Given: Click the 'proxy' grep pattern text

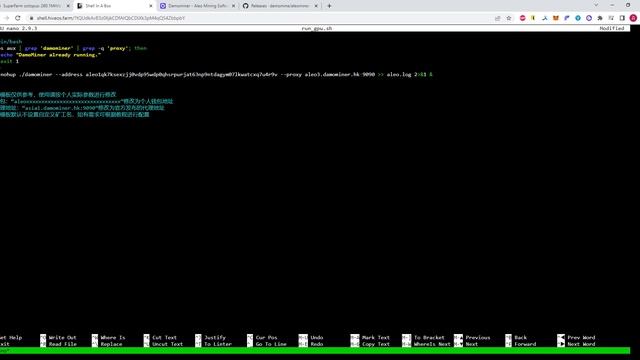Looking at the screenshot, I should 117,48.
